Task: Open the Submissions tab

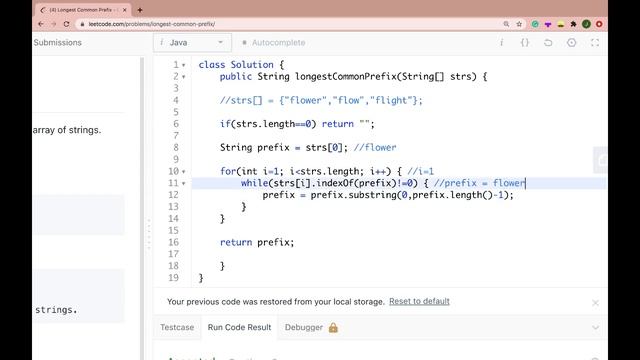Action: pos(58,42)
